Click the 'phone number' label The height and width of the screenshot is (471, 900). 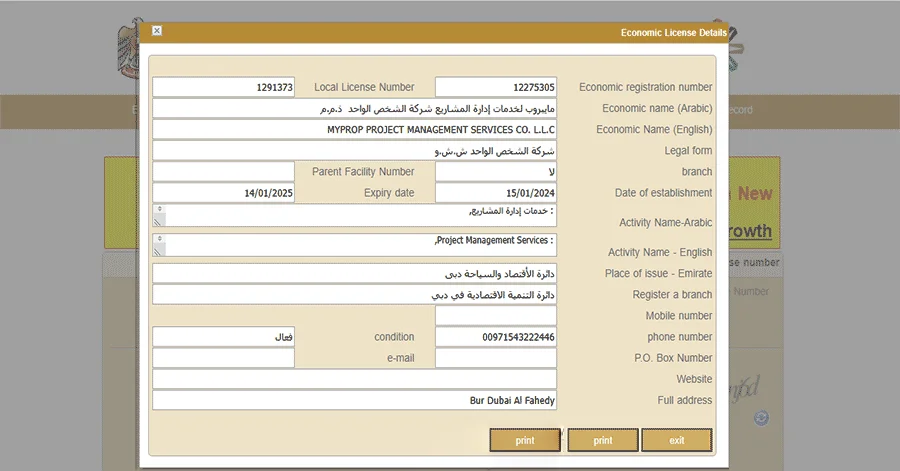680,337
